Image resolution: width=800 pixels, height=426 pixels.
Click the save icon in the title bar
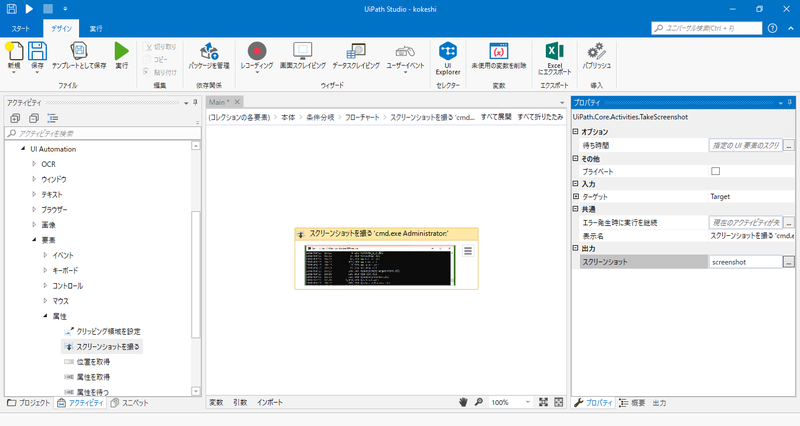tap(11, 9)
